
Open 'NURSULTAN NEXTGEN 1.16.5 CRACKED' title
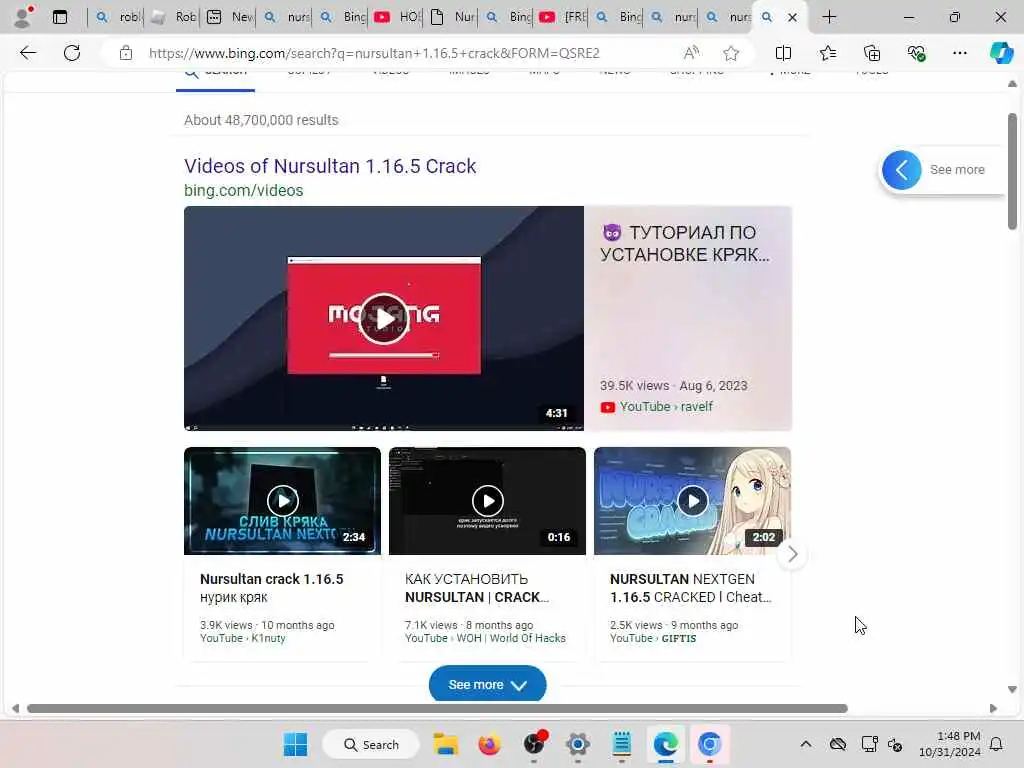click(691, 588)
